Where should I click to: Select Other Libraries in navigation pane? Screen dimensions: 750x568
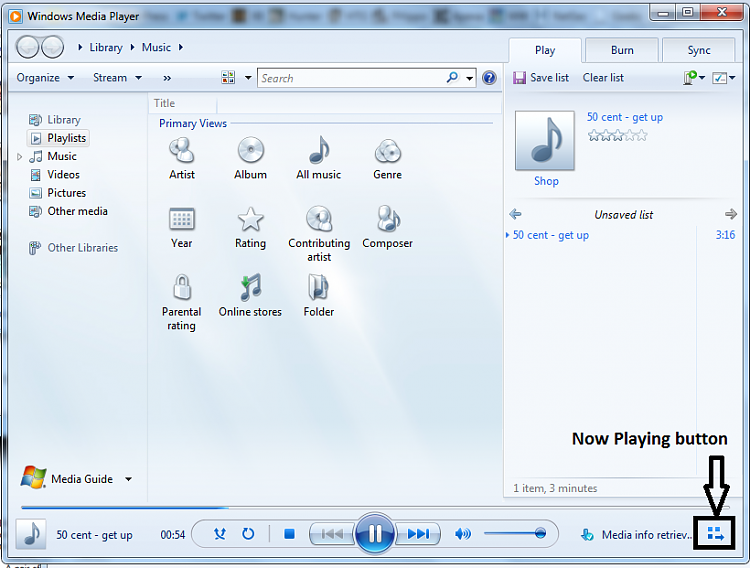pos(73,248)
